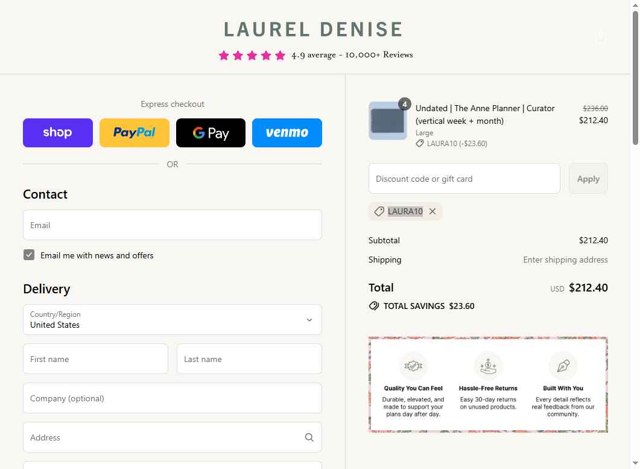Click the Undated Anne Planner product title
The height and width of the screenshot is (469, 640).
[485, 115]
